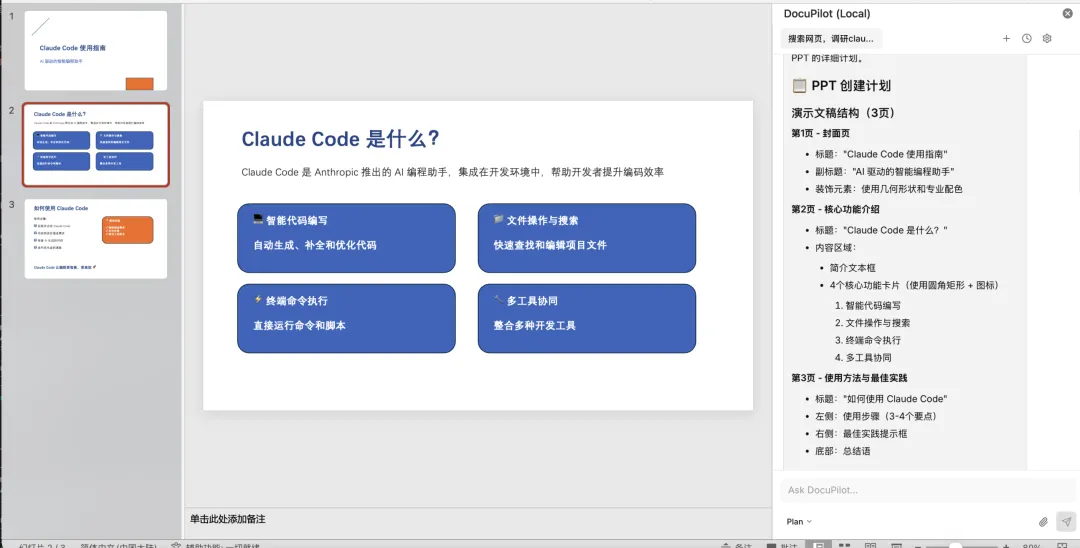This screenshot has width=1080, height=548.
Task: Start a new DocuPilot chat with plus icon
Action: [1006, 39]
